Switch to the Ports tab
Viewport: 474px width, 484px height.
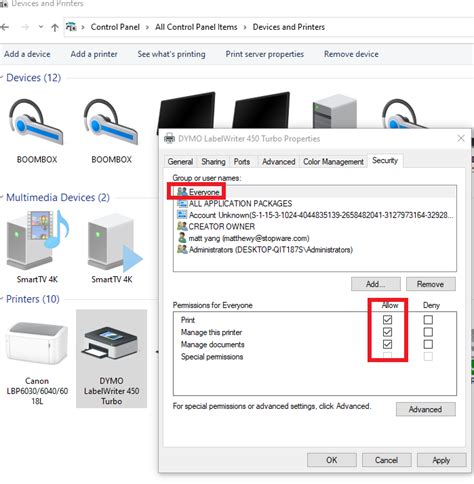pos(242,162)
